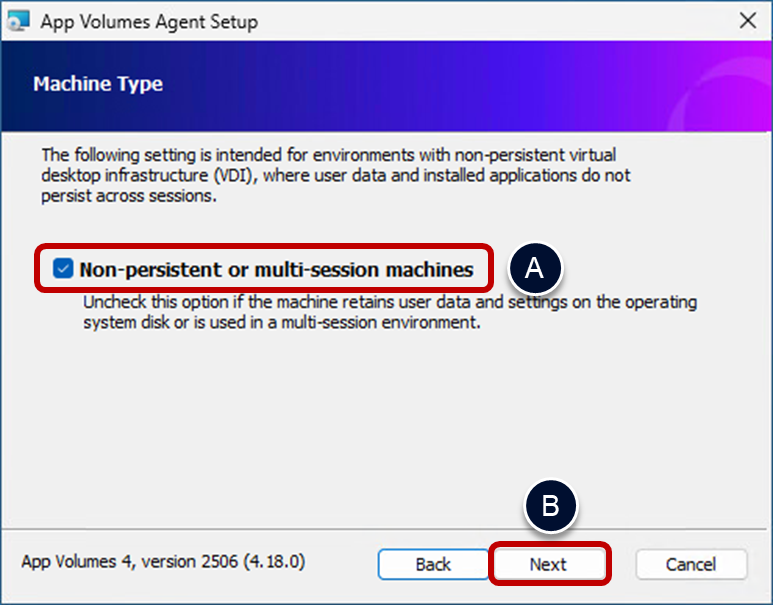Click the circular callout marker labeled B
773x605 pixels.
(550, 506)
